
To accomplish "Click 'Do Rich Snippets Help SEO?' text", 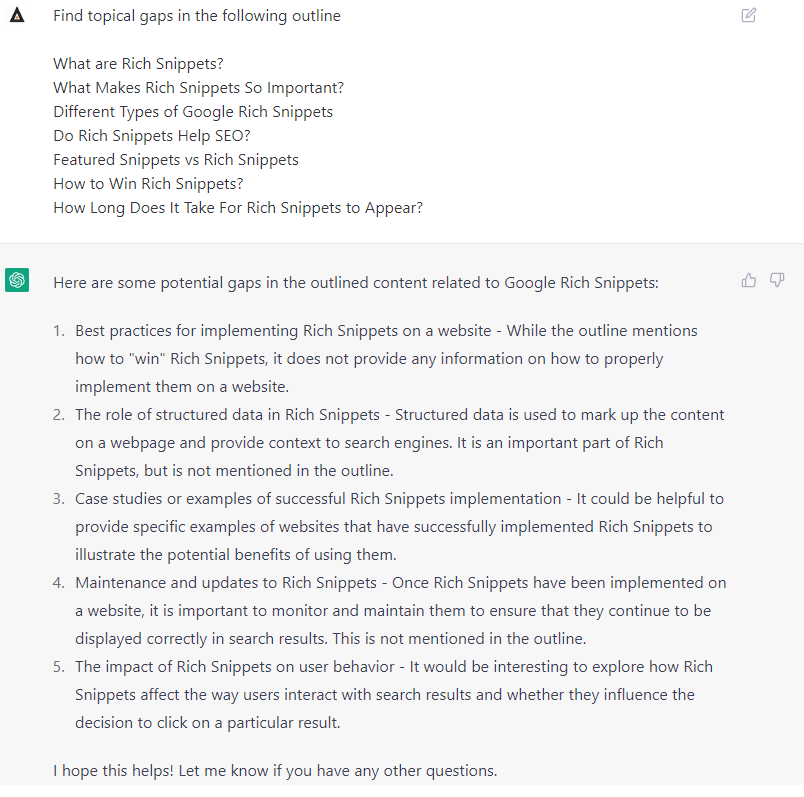I will 152,135.
